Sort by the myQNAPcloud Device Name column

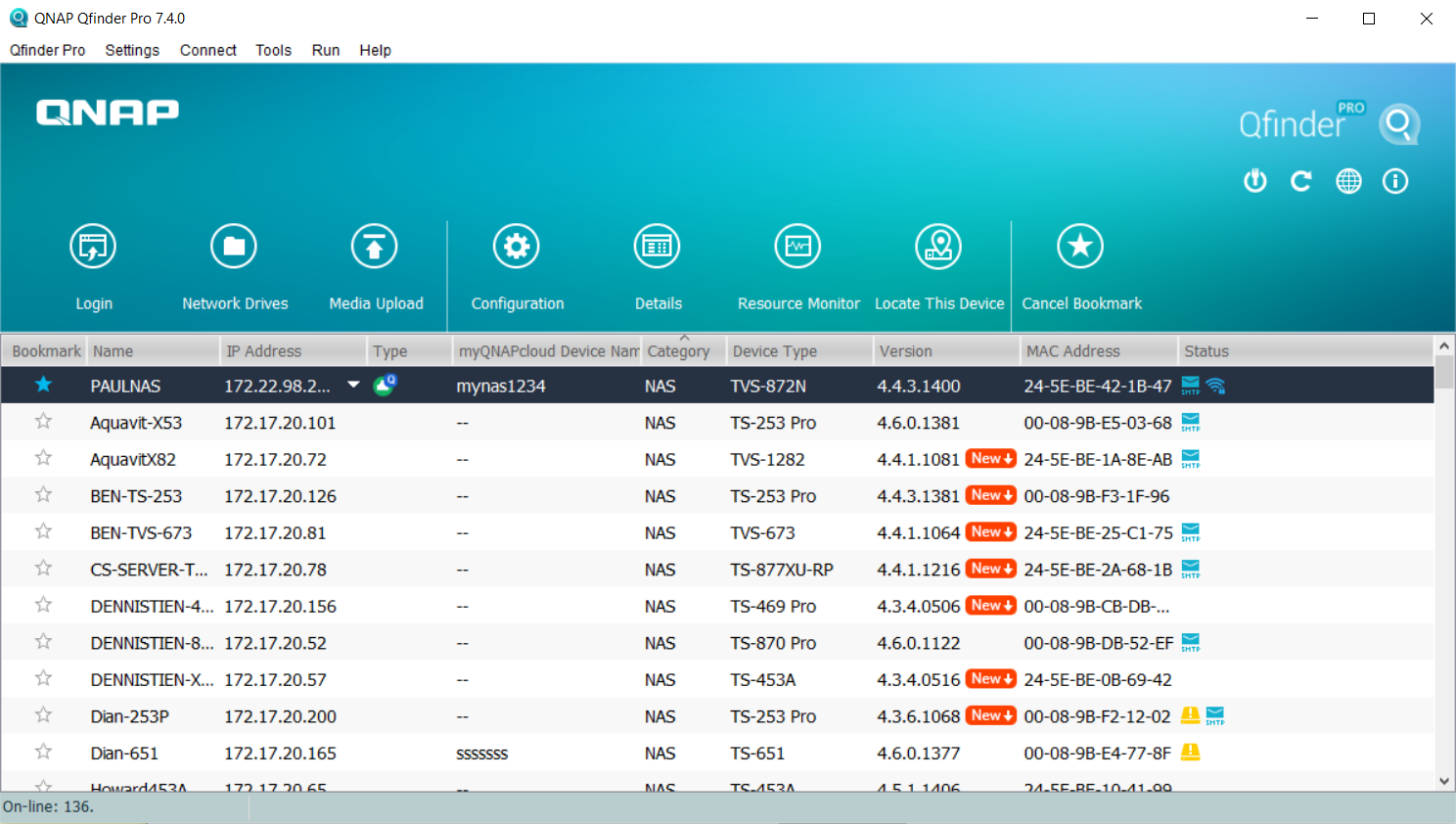pyautogui.click(x=547, y=350)
